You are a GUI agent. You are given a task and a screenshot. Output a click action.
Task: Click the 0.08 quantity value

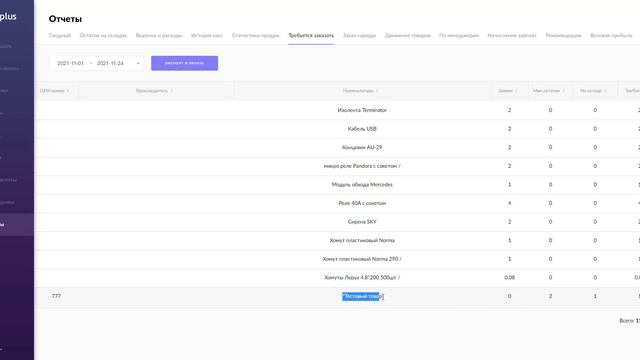pyautogui.click(x=509, y=278)
